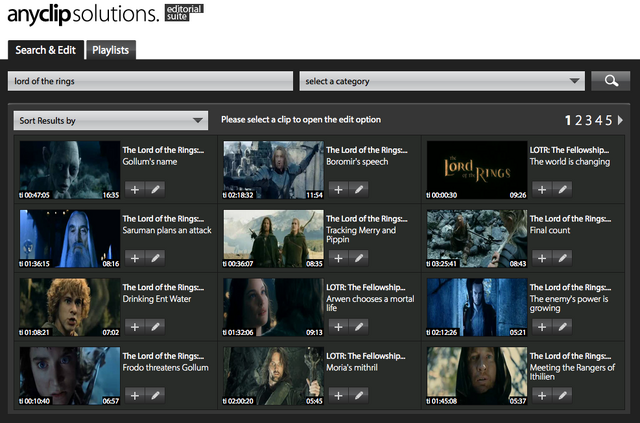Click The world is changing title text
Viewport: 640px width, 423px height.
click(570, 162)
